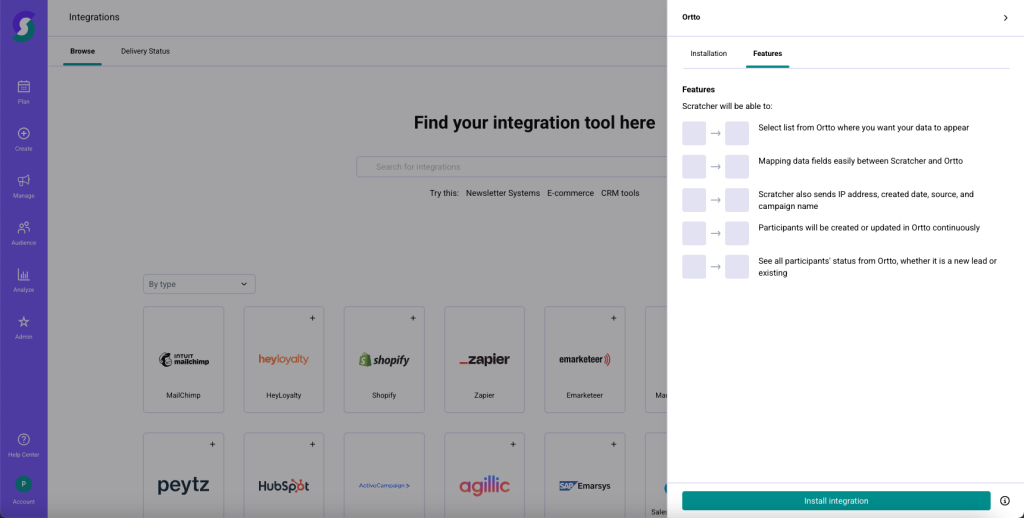Collapse the Ortto panel with chevron arrow

1005,18
